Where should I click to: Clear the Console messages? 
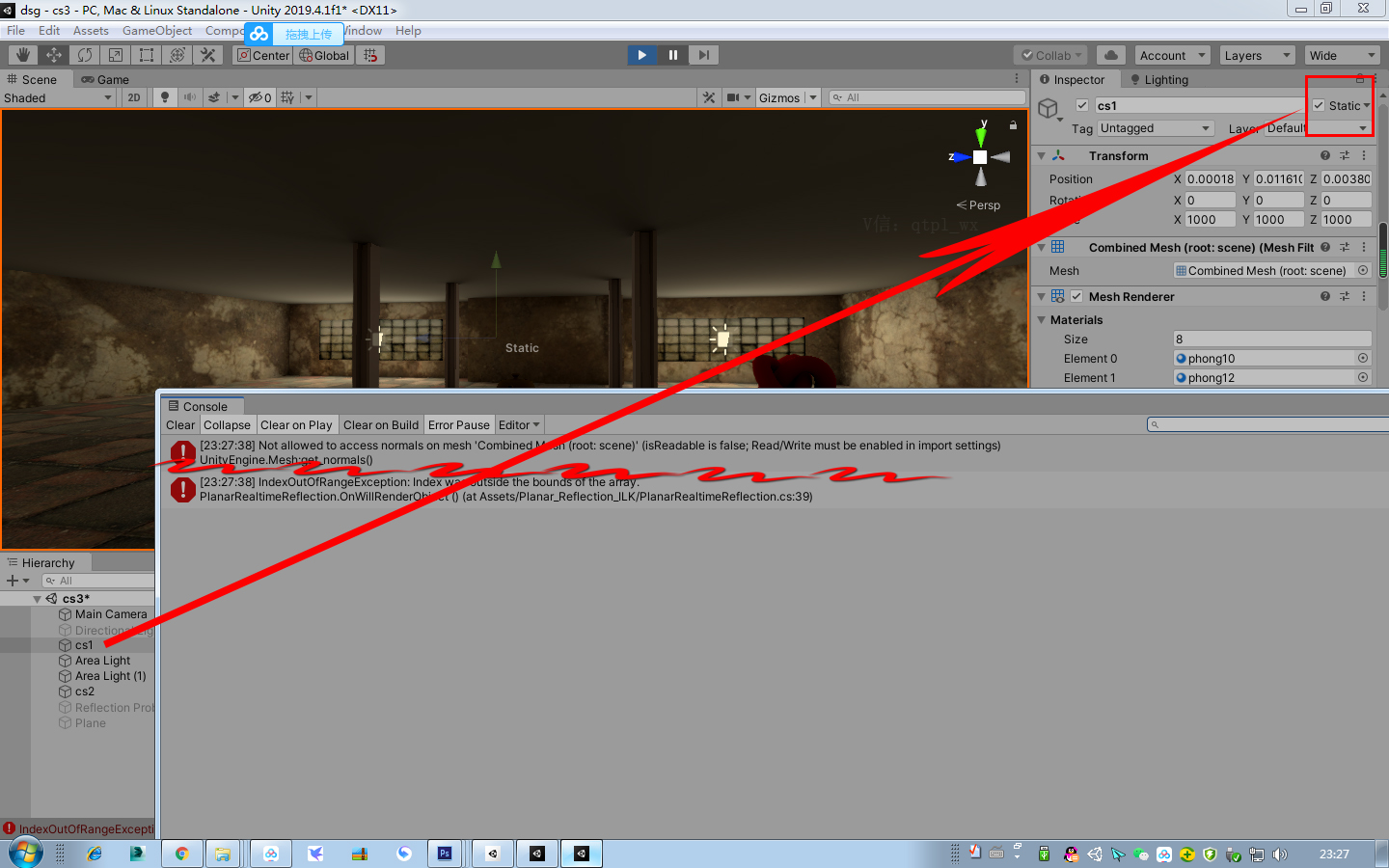[x=179, y=424]
